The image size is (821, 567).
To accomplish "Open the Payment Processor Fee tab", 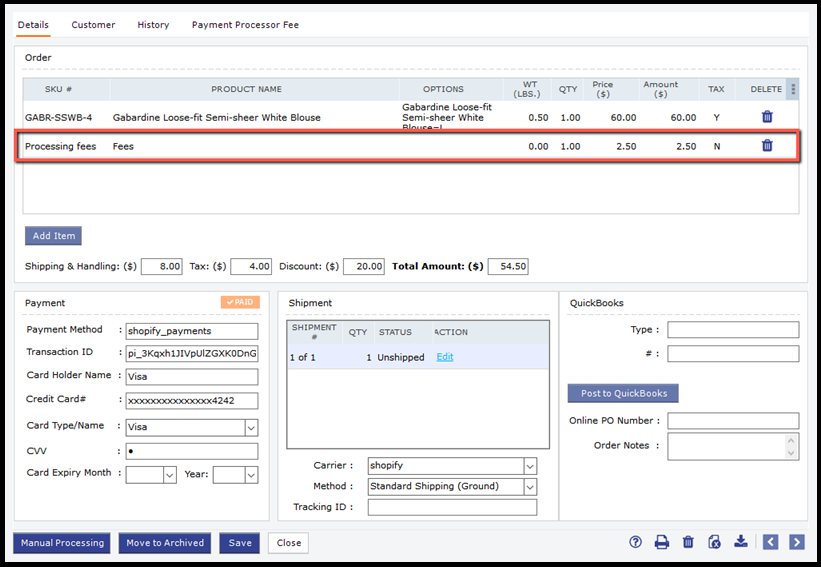I will click(x=245, y=24).
